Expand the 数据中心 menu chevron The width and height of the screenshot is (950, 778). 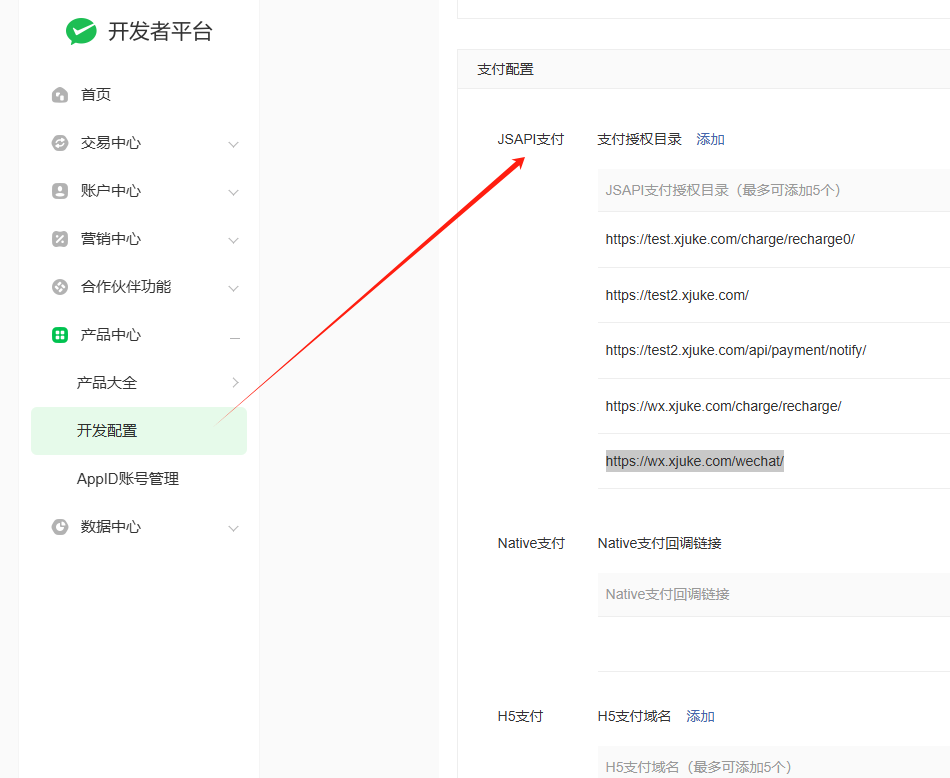click(x=233, y=528)
